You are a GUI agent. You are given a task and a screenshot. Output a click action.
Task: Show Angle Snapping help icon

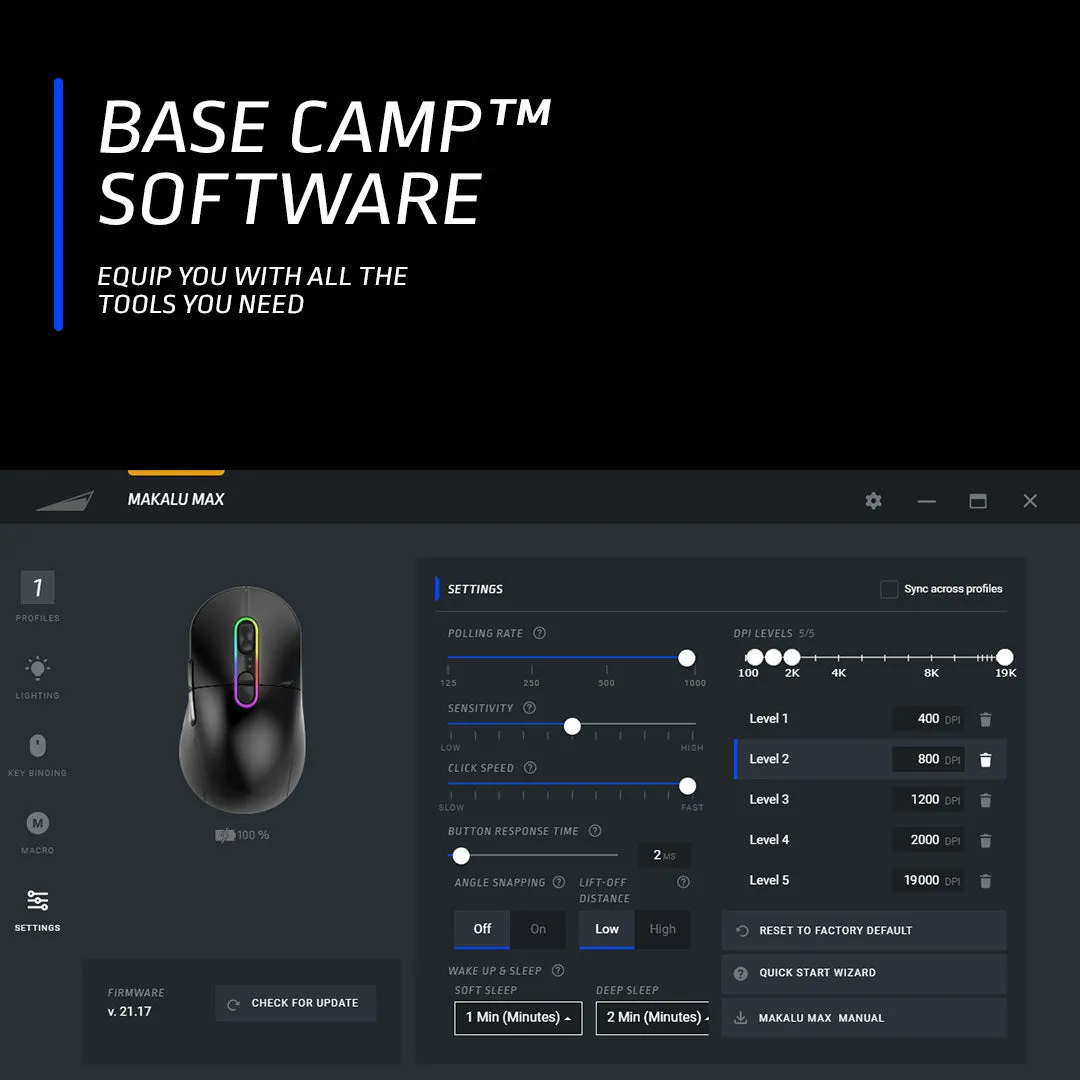coord(559,882)
